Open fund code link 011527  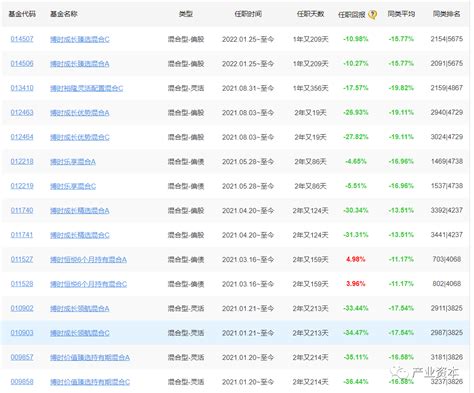(x=22, y=259)
